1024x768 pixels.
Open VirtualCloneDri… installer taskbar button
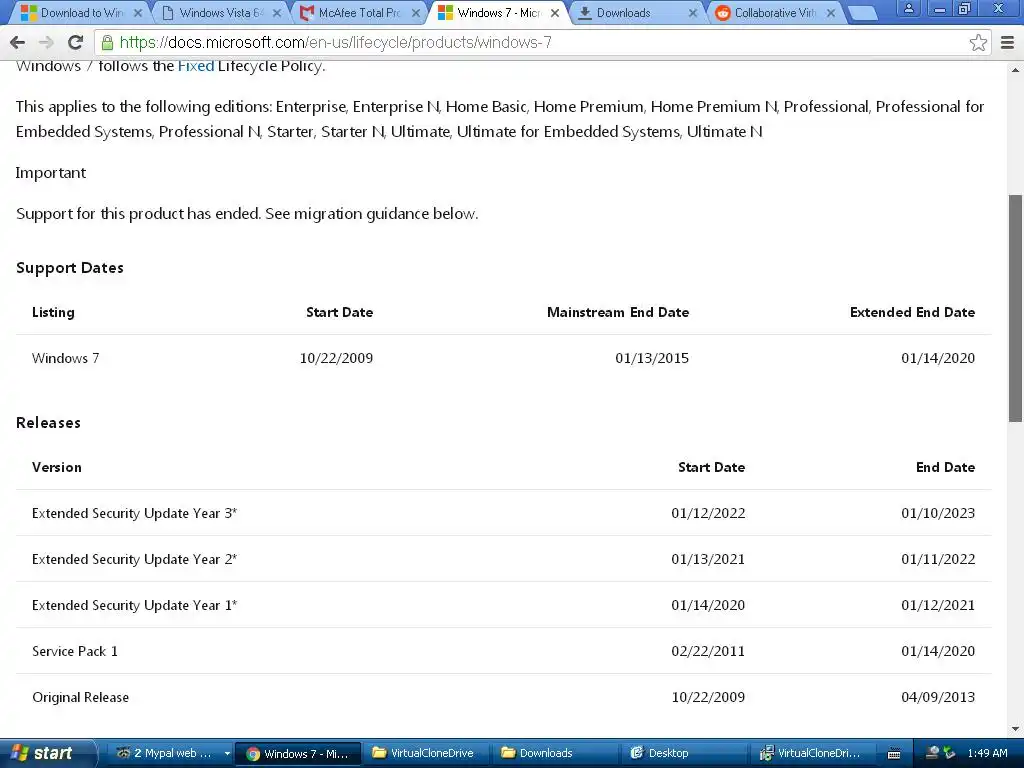[x=812, y=753]
